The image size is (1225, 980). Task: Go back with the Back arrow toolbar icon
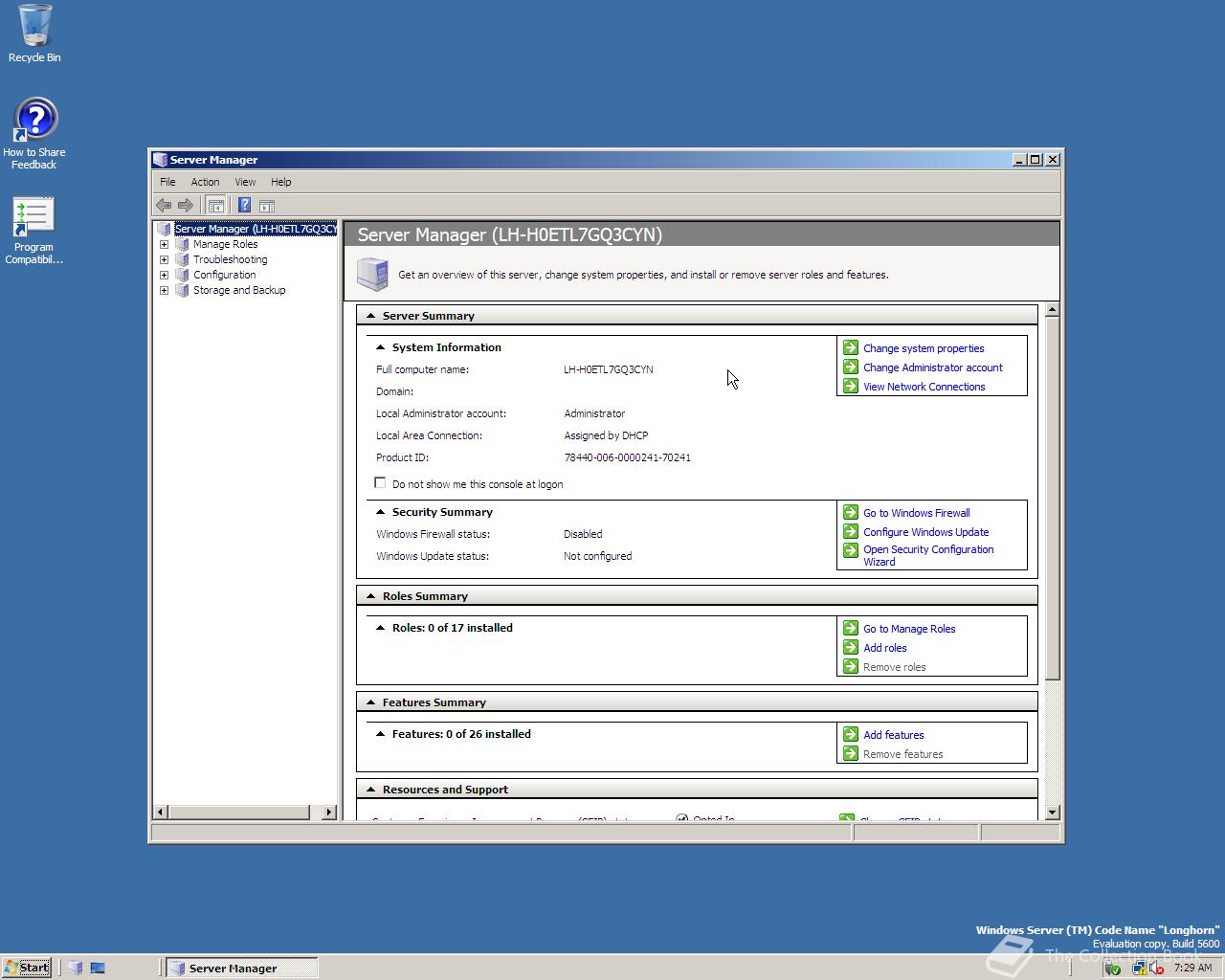click(x=164, y=205)
